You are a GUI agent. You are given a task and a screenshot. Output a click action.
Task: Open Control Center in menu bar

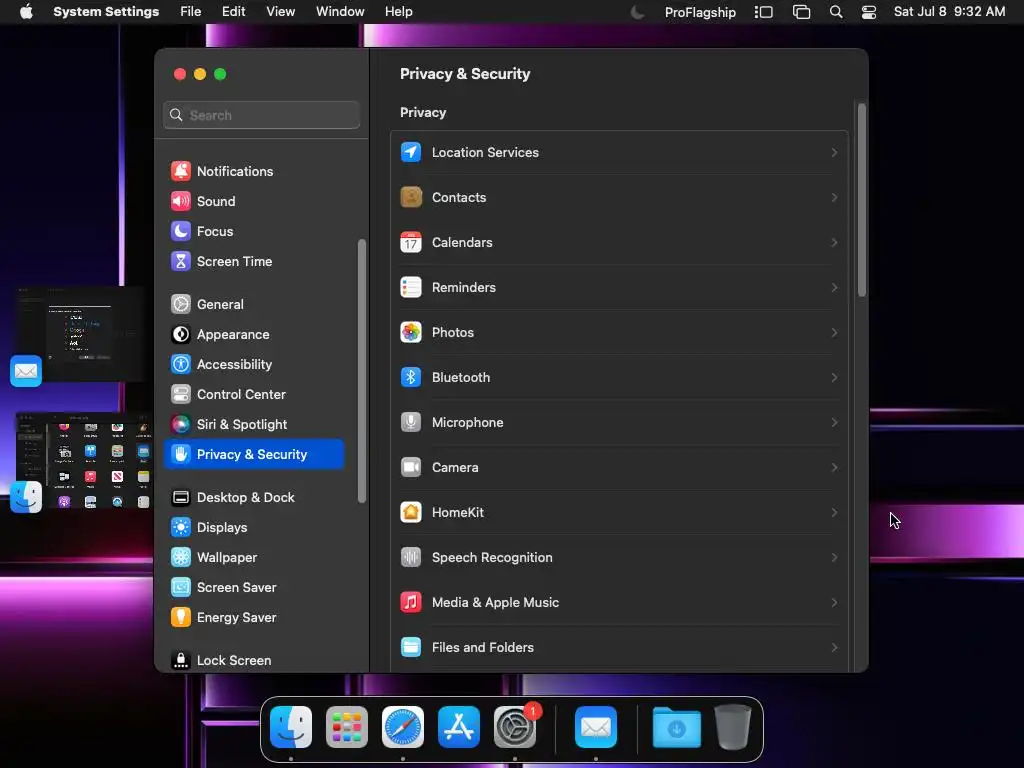(x=869, y=12)
